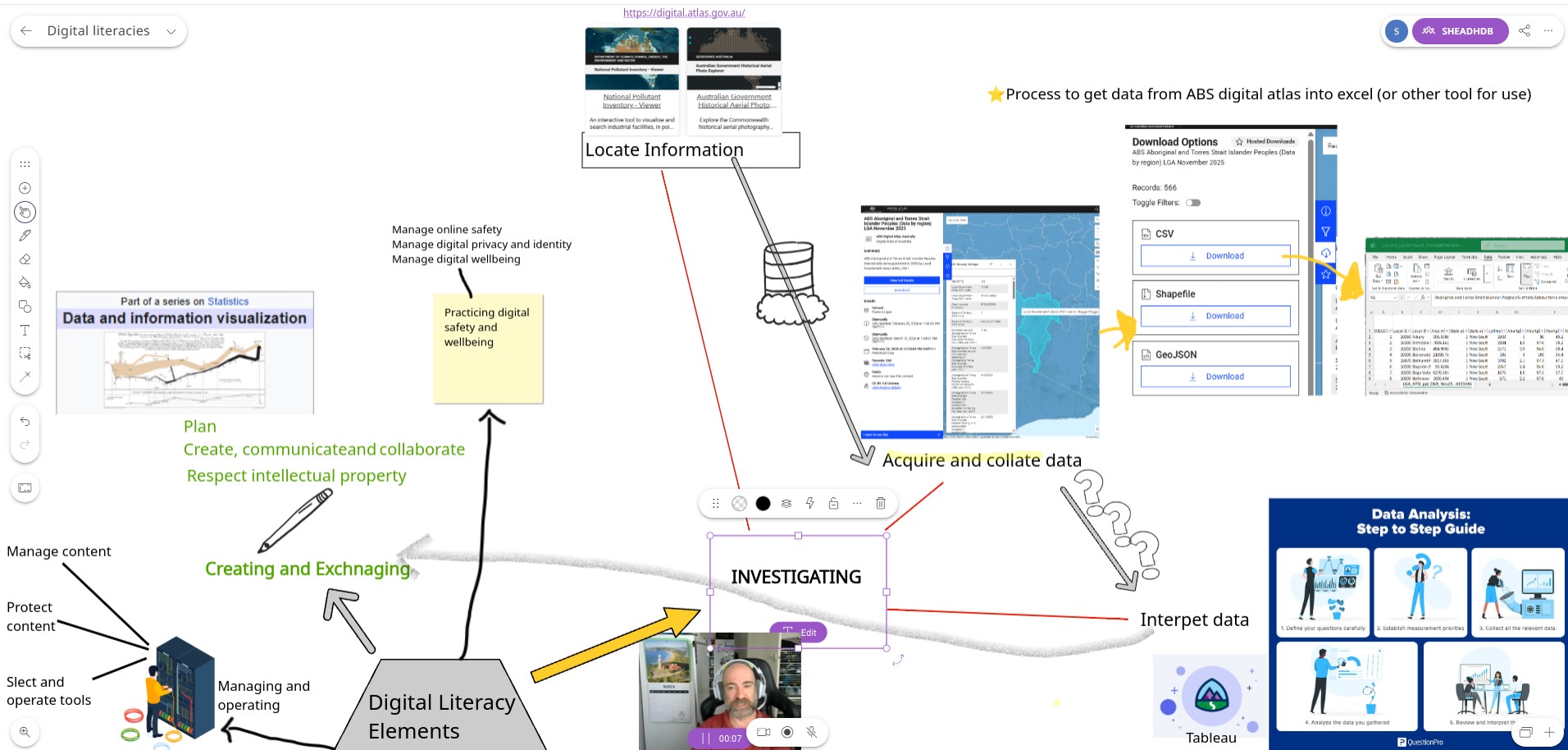
Task: Open the quick-actions lightning icon on the floating toolbar
Action: [810, 503]
